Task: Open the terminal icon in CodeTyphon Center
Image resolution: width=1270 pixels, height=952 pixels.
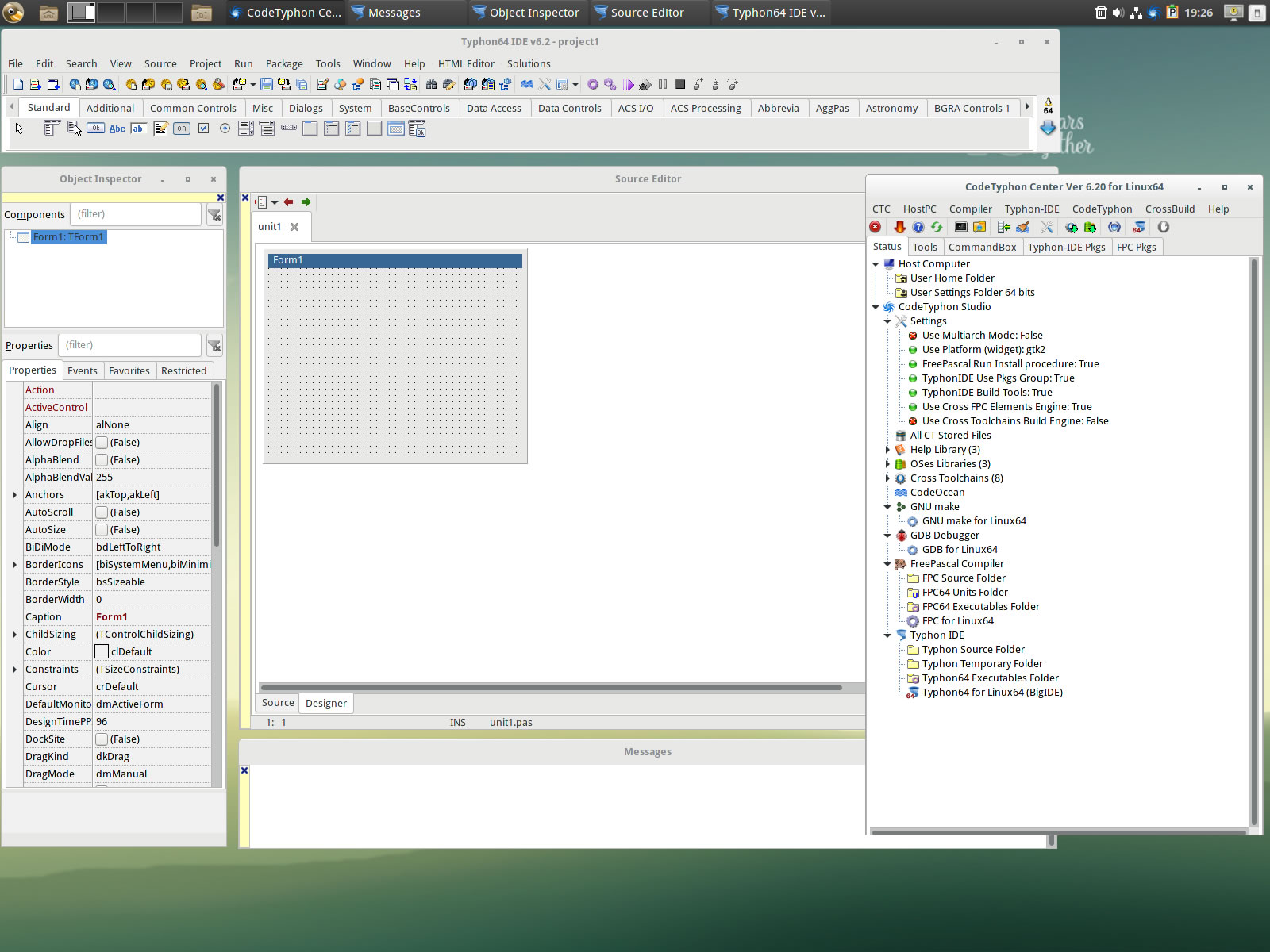Action: [961, 227]
